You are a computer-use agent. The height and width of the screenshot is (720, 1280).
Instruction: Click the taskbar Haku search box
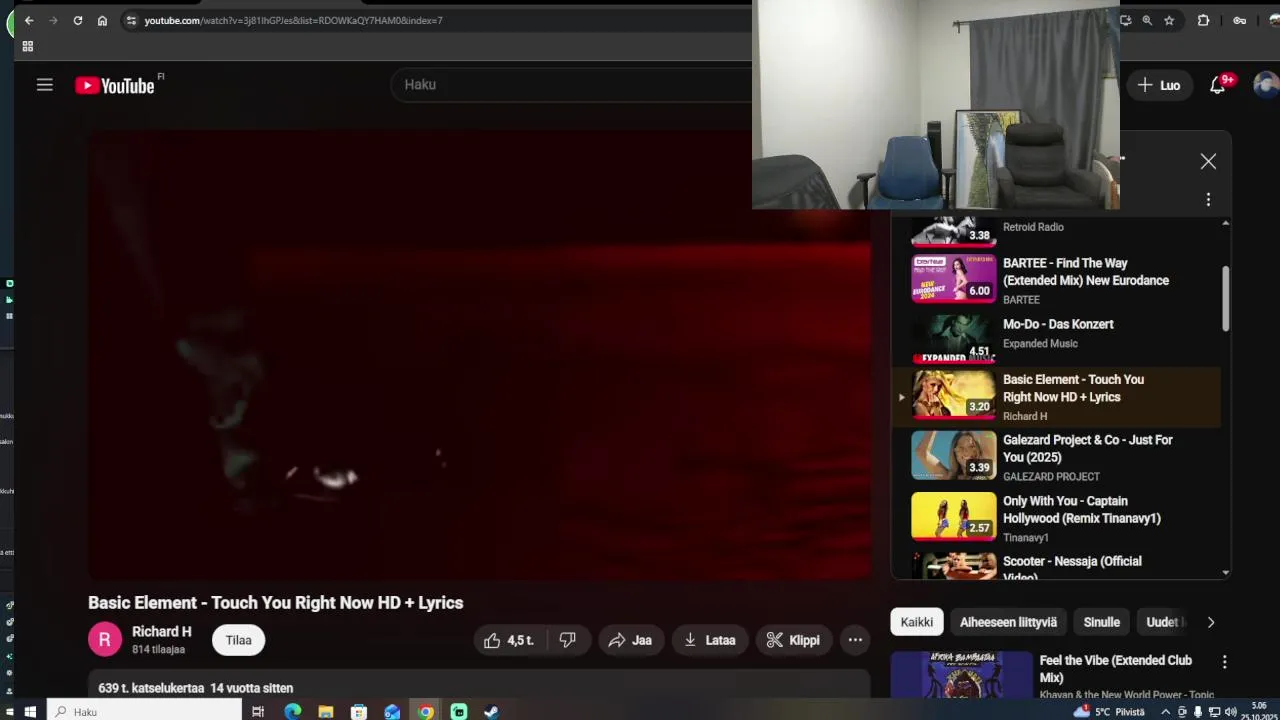(x=145, y=712)
